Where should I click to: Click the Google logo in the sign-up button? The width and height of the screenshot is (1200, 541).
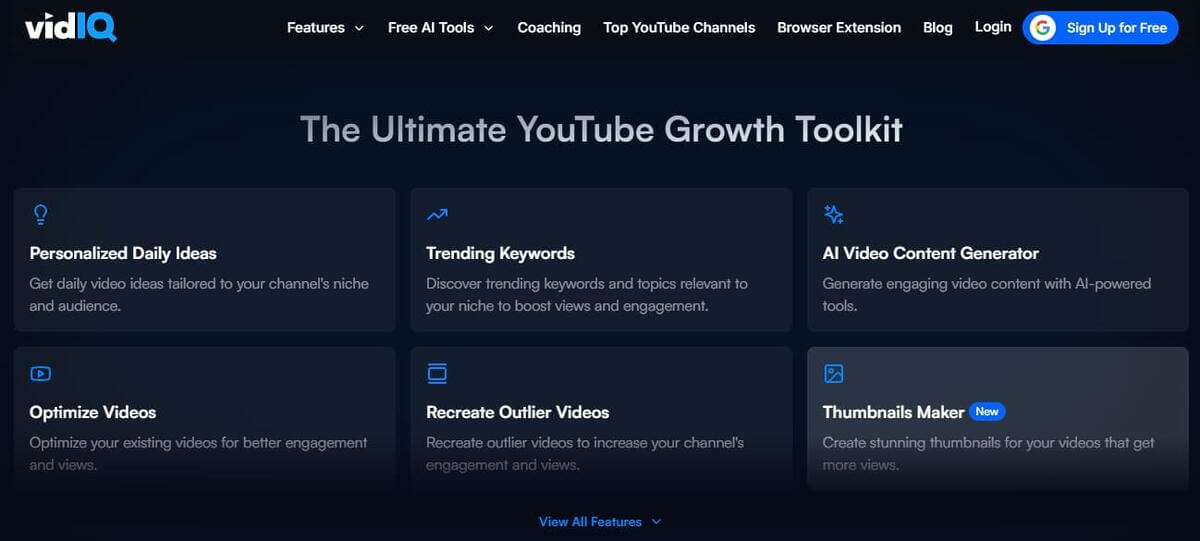tap(1043, 28)
